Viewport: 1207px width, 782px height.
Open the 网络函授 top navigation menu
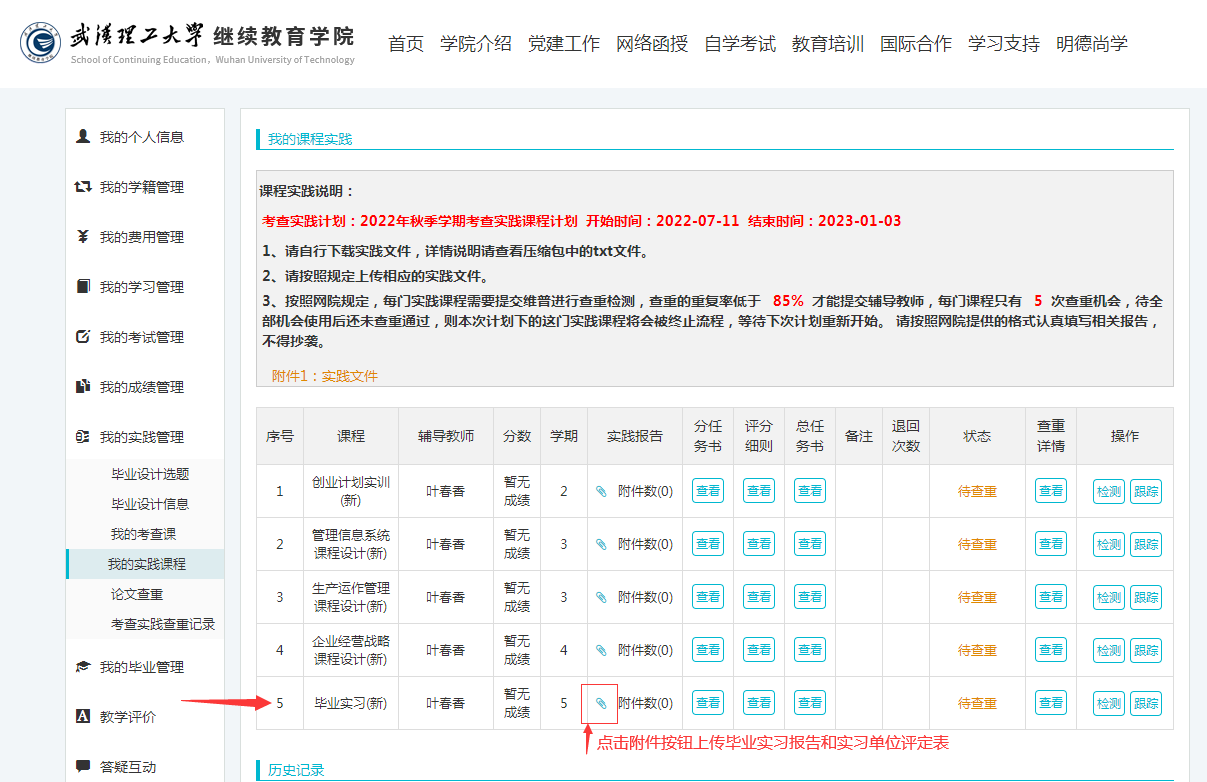click(652, 44)
